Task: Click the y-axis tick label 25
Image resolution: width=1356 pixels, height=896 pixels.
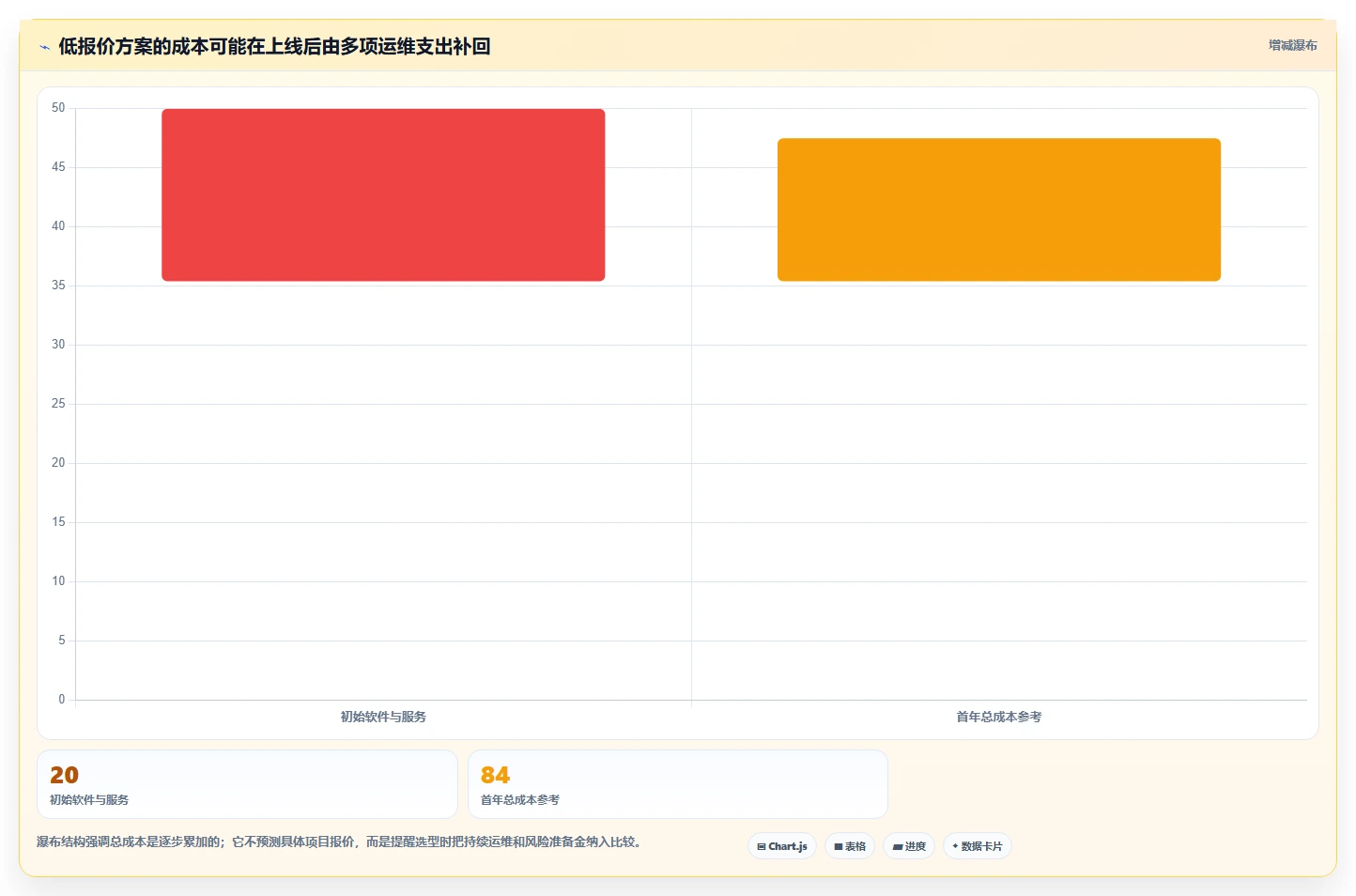Action: point(58,404)
